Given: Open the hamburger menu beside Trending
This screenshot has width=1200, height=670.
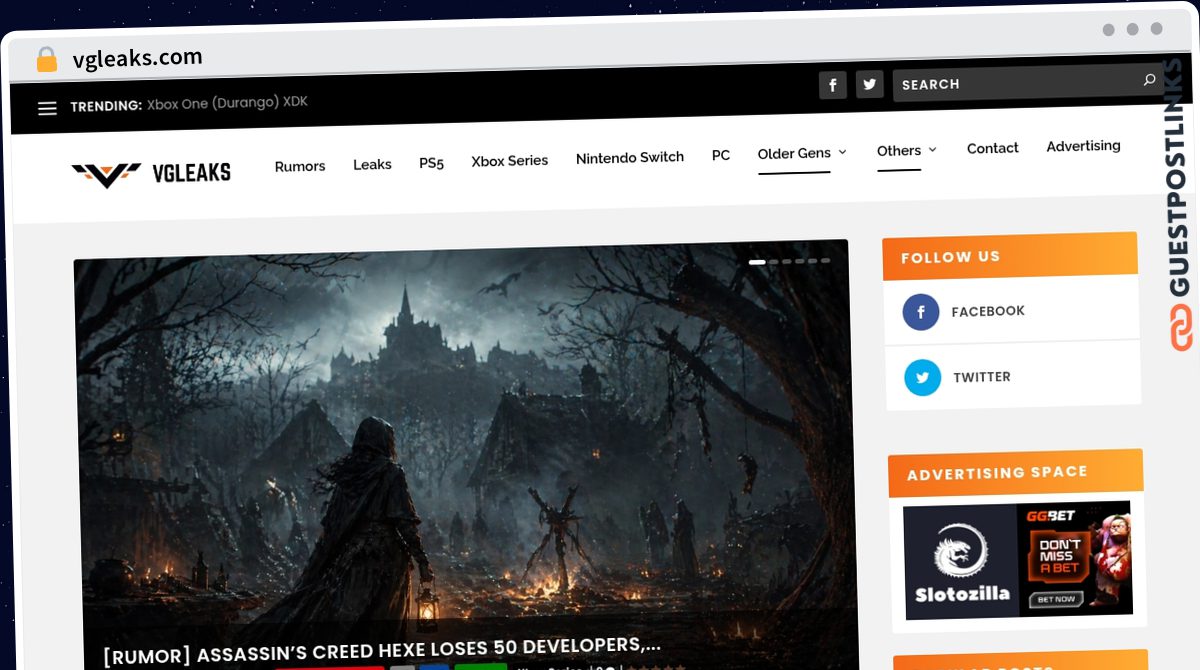Looking at the screenshot, I should coord(47,108).
